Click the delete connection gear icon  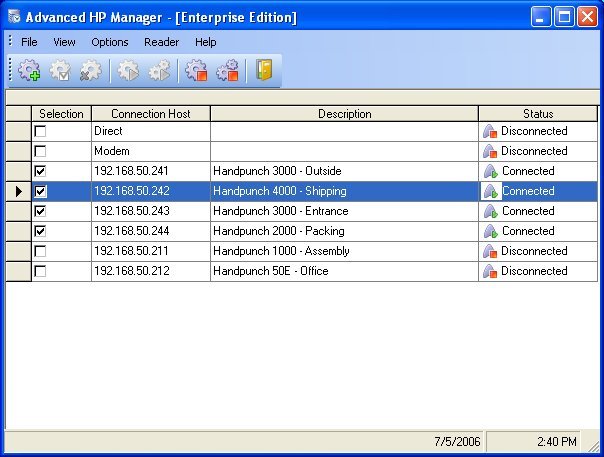click(90, 71)
